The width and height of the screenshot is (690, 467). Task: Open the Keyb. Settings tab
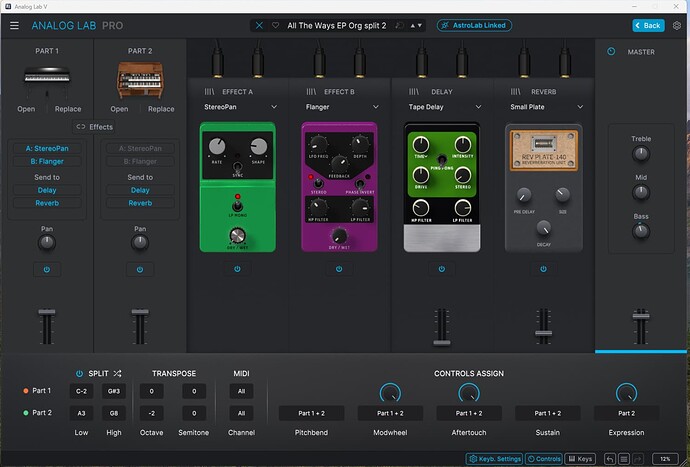494,458
